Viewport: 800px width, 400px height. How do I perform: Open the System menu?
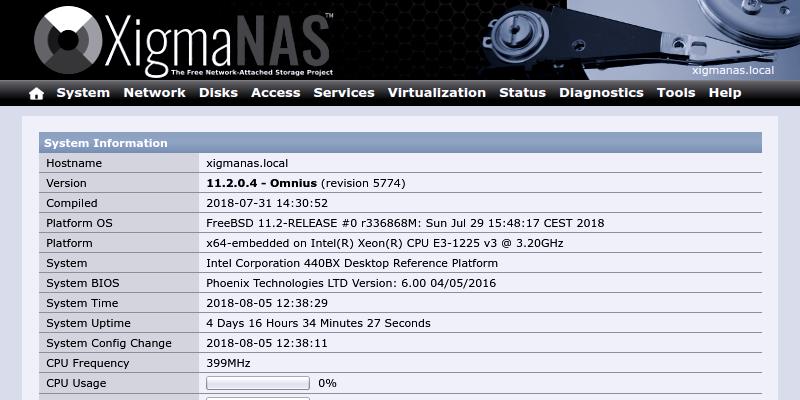click(x=83, y=93)
